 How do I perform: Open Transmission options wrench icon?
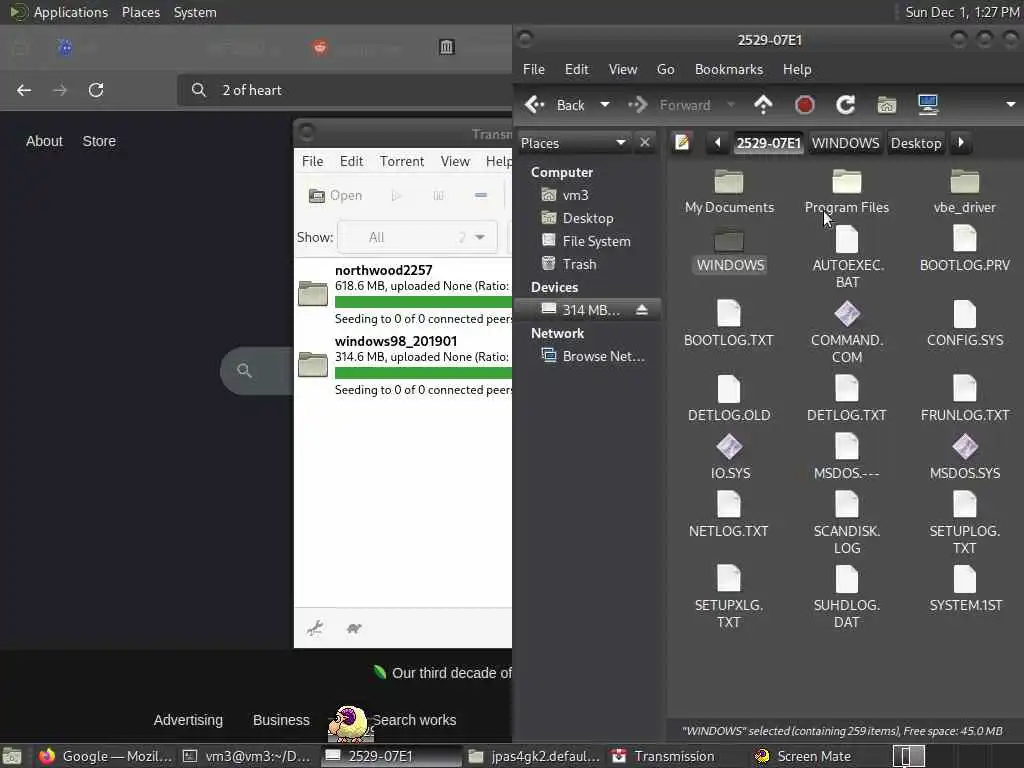tap(315, 628)
